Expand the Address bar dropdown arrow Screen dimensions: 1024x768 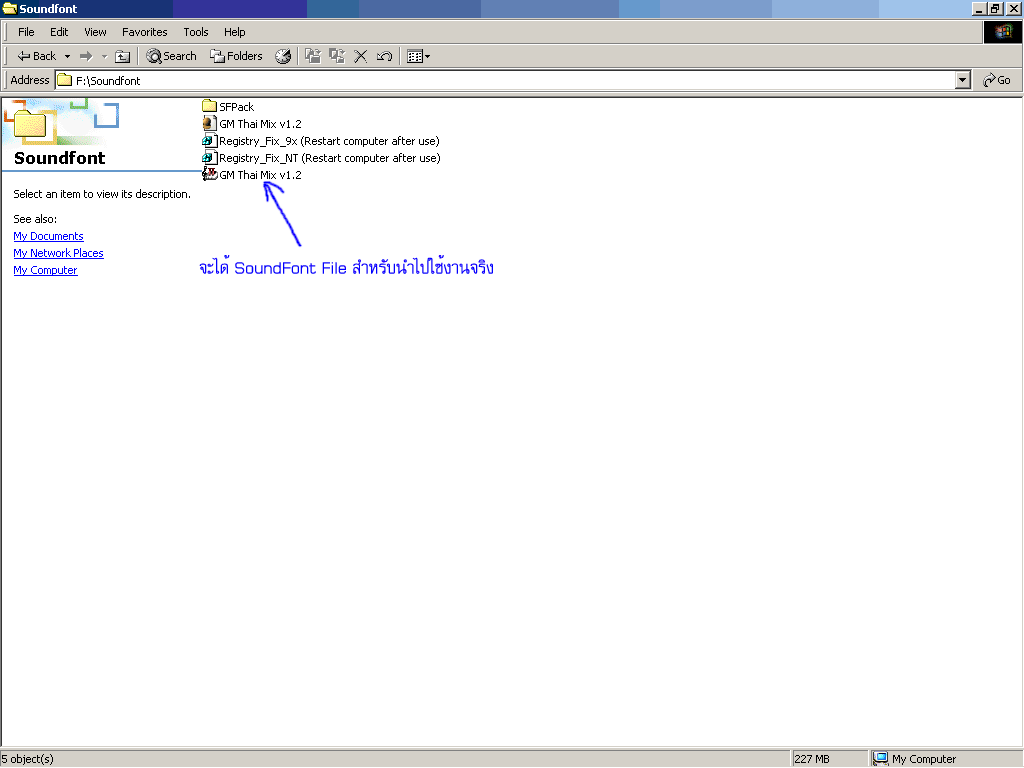(x=963, y=80)
